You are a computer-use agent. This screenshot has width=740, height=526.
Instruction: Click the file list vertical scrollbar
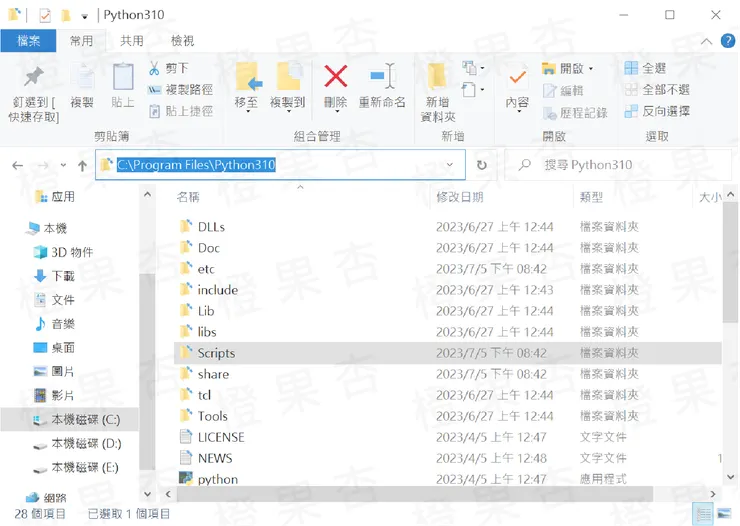point(731,264)
